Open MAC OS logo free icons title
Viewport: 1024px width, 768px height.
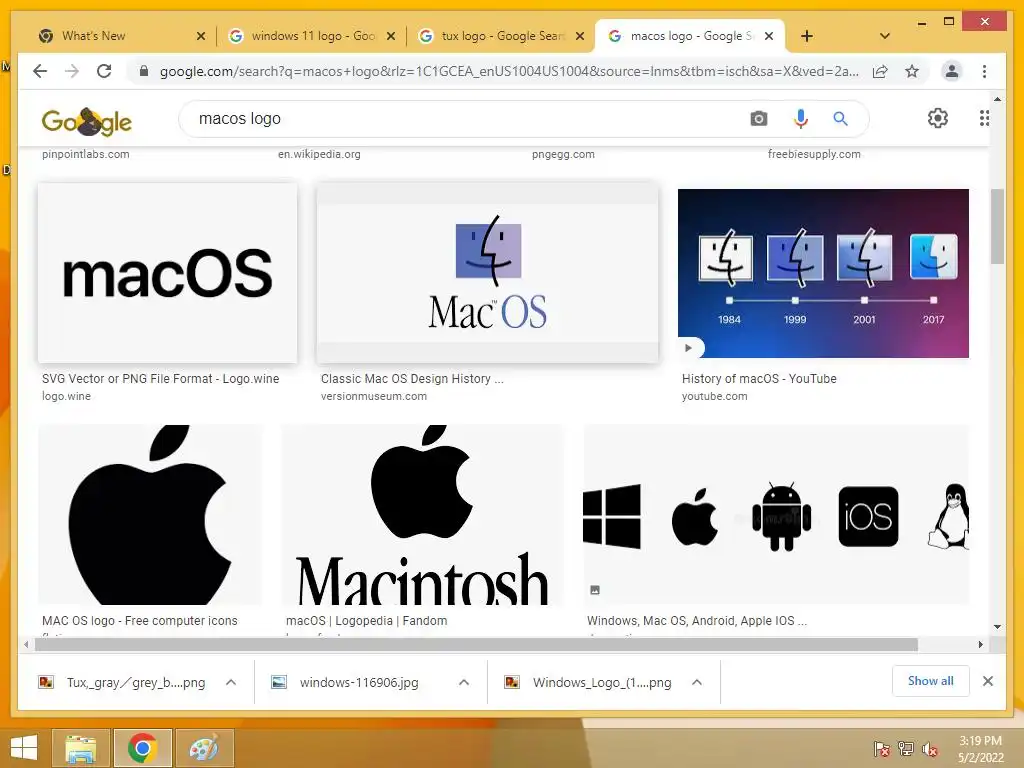(140, 620)
